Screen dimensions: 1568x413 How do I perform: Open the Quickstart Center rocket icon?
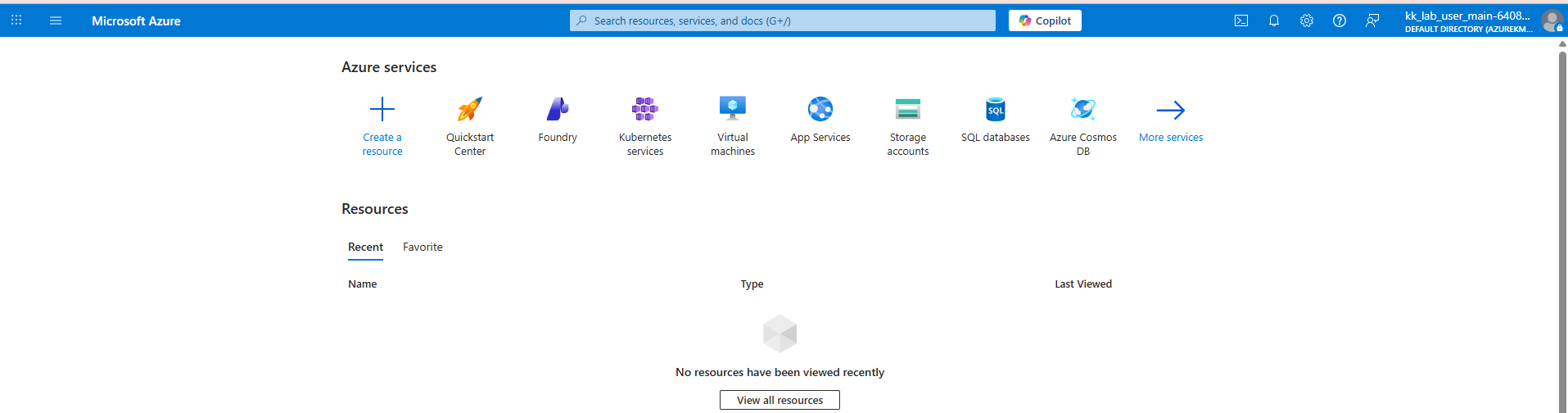tap(470, 109)
